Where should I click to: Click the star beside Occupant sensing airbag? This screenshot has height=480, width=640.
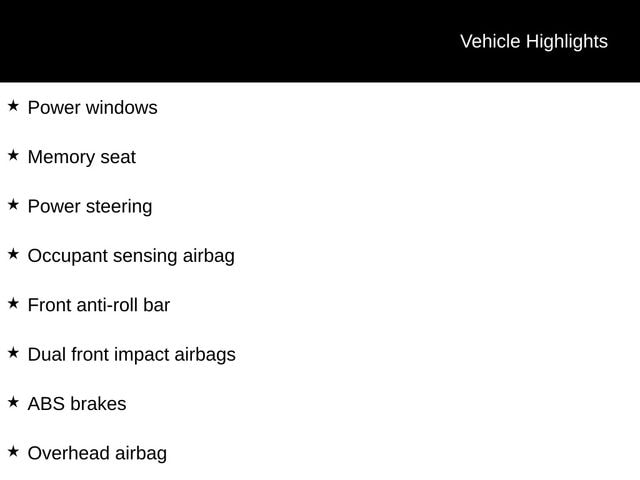click(13, 254)
